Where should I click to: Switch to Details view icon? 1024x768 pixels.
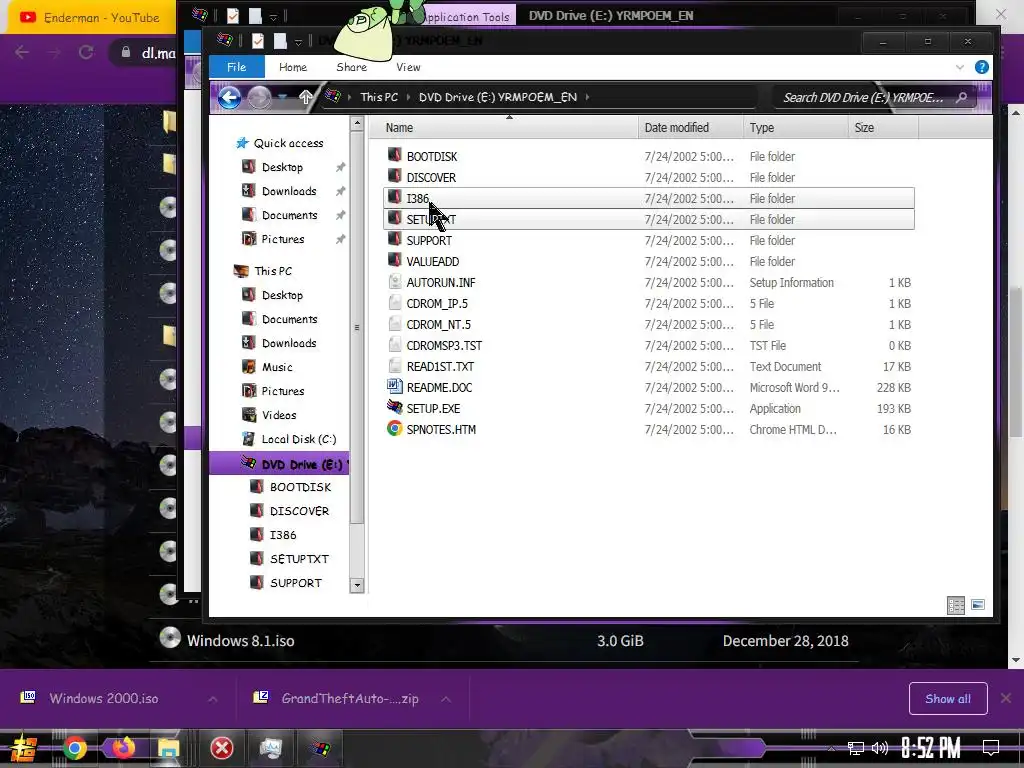[955, 605]
